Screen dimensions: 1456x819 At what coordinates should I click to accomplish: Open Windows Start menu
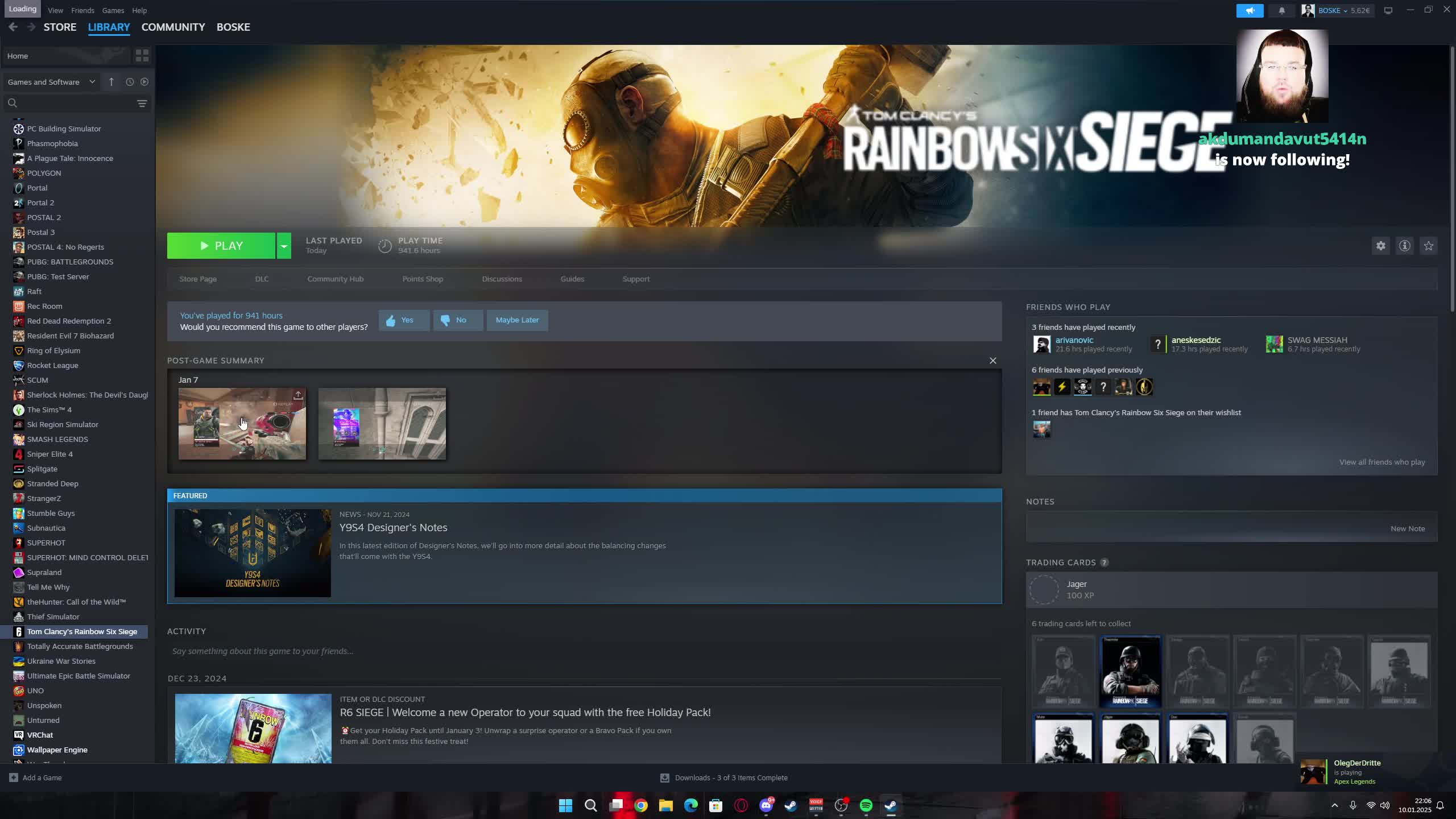click(x=565, y=805)
